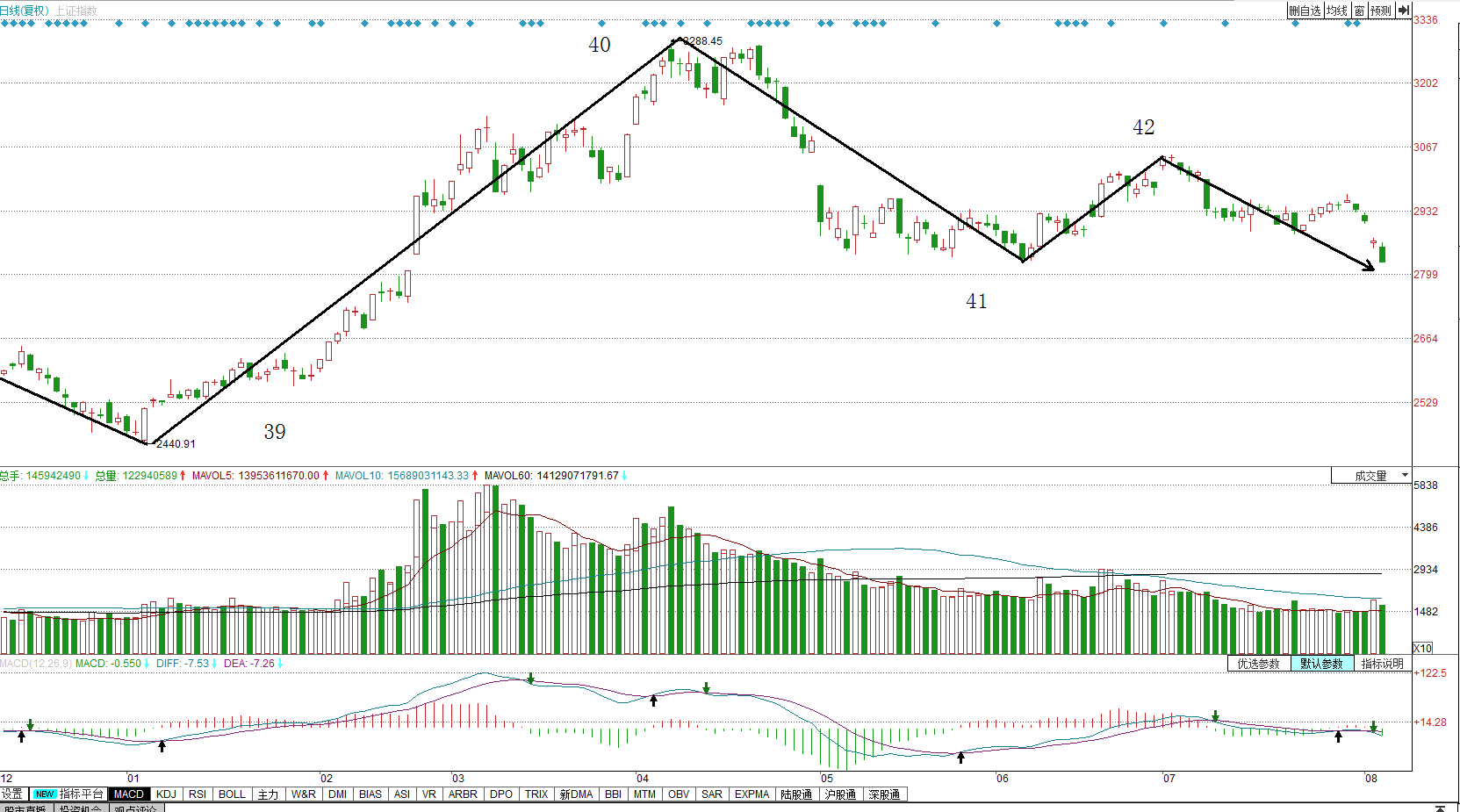The height and width of the screenshot is (812, 1460).
Task: Select the 优选参数 preferred parameters option
Action: tap(1259, 664)
